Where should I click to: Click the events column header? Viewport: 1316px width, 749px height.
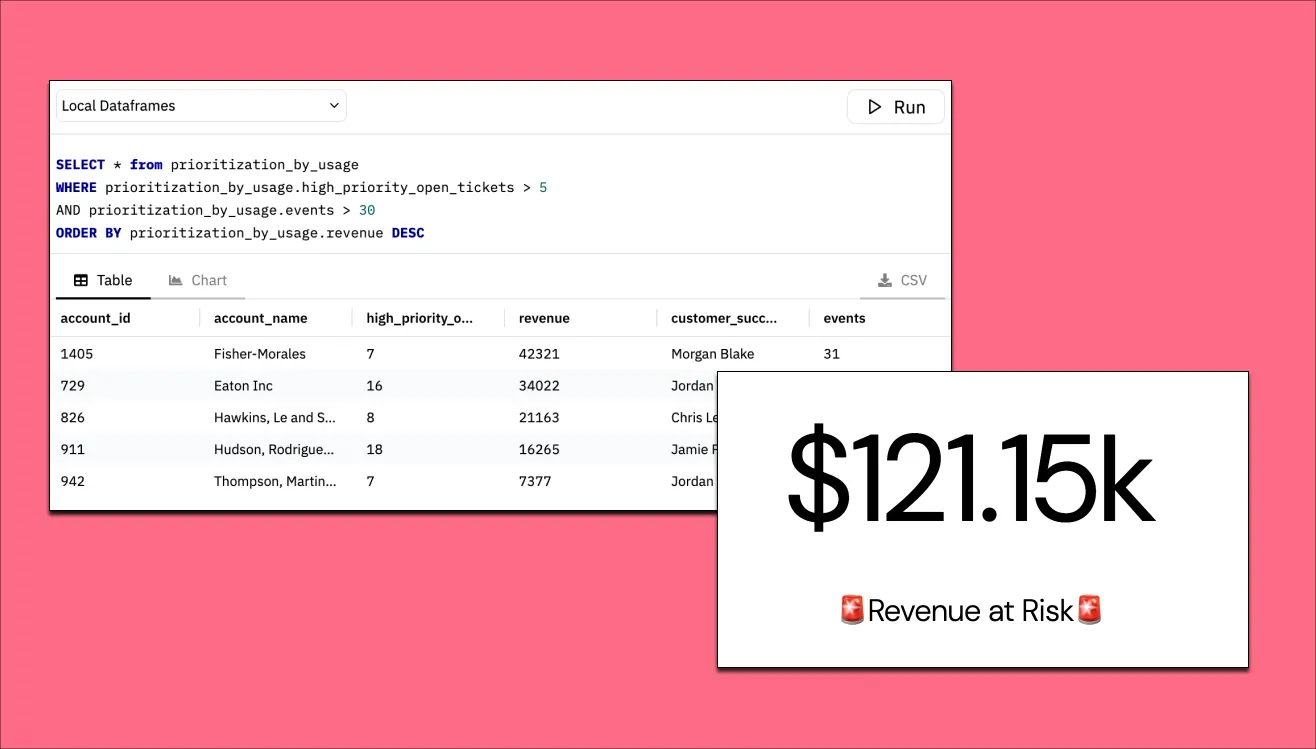844,318
